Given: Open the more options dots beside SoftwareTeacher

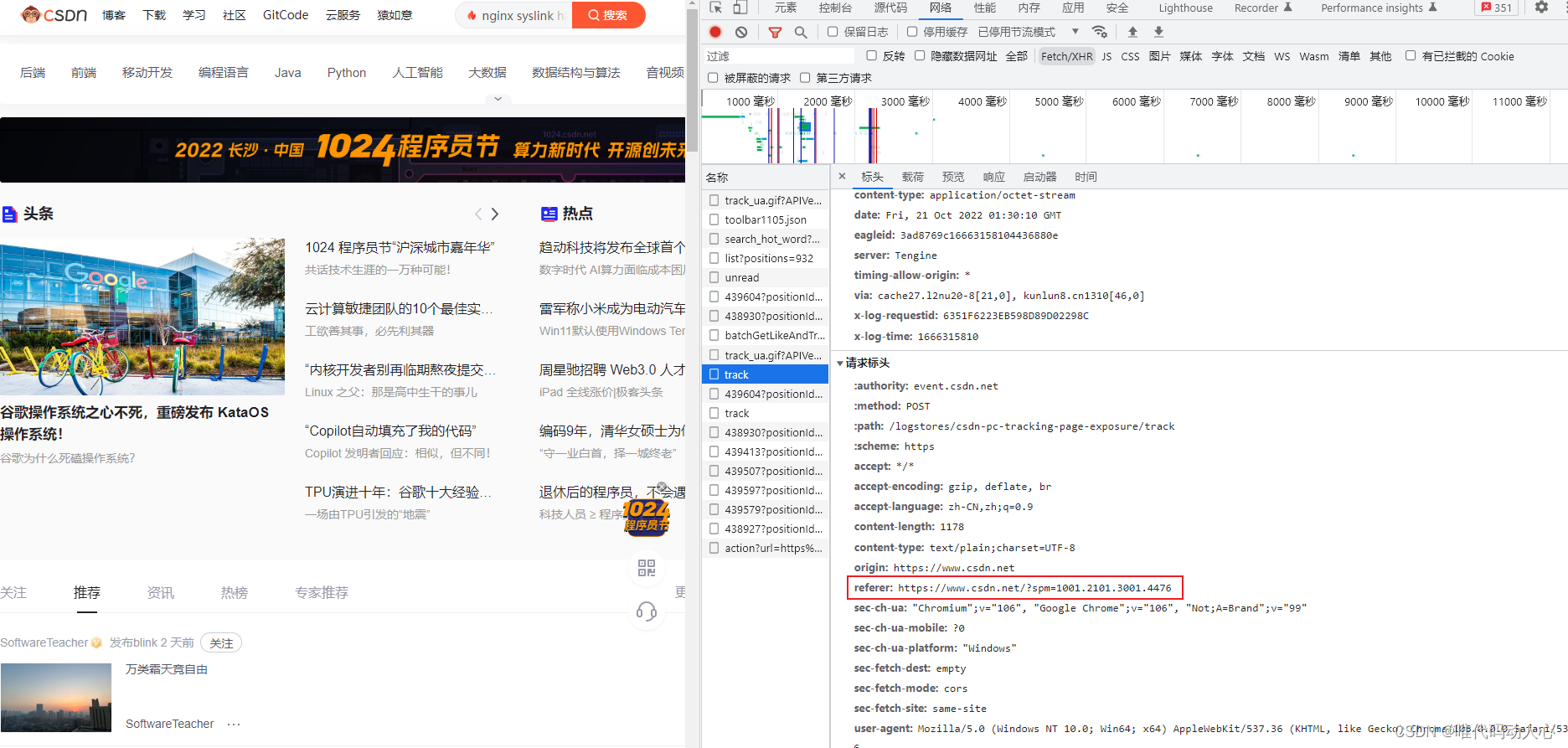Looking at the screenshot, I should [234, 724].
